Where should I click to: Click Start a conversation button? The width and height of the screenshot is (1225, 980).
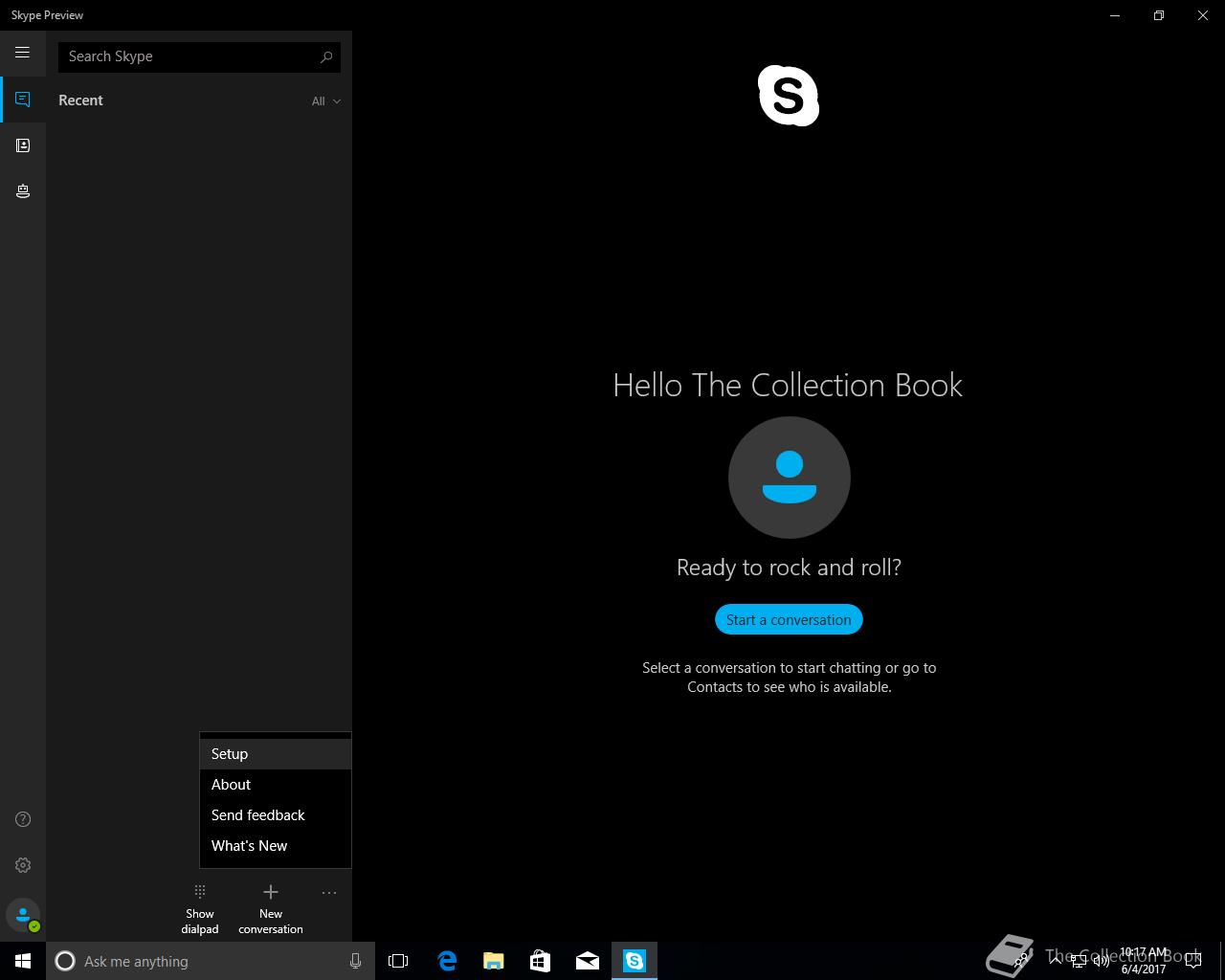(789, 619)
